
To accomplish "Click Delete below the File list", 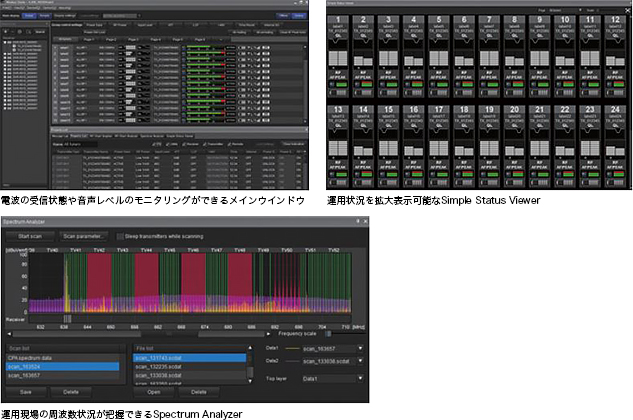I will [x=198, y=392].
